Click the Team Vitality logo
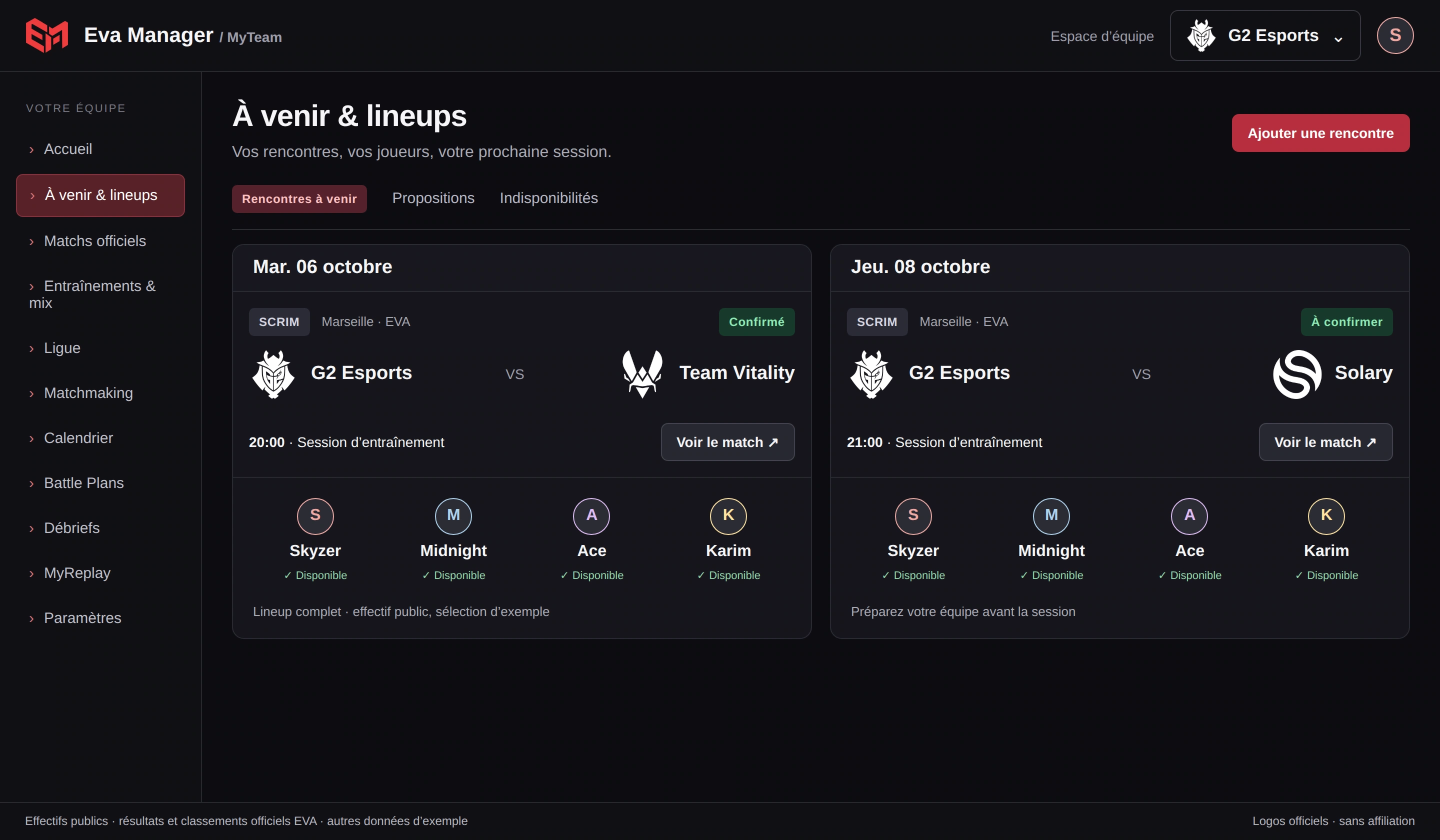 [x=642, y=373]
